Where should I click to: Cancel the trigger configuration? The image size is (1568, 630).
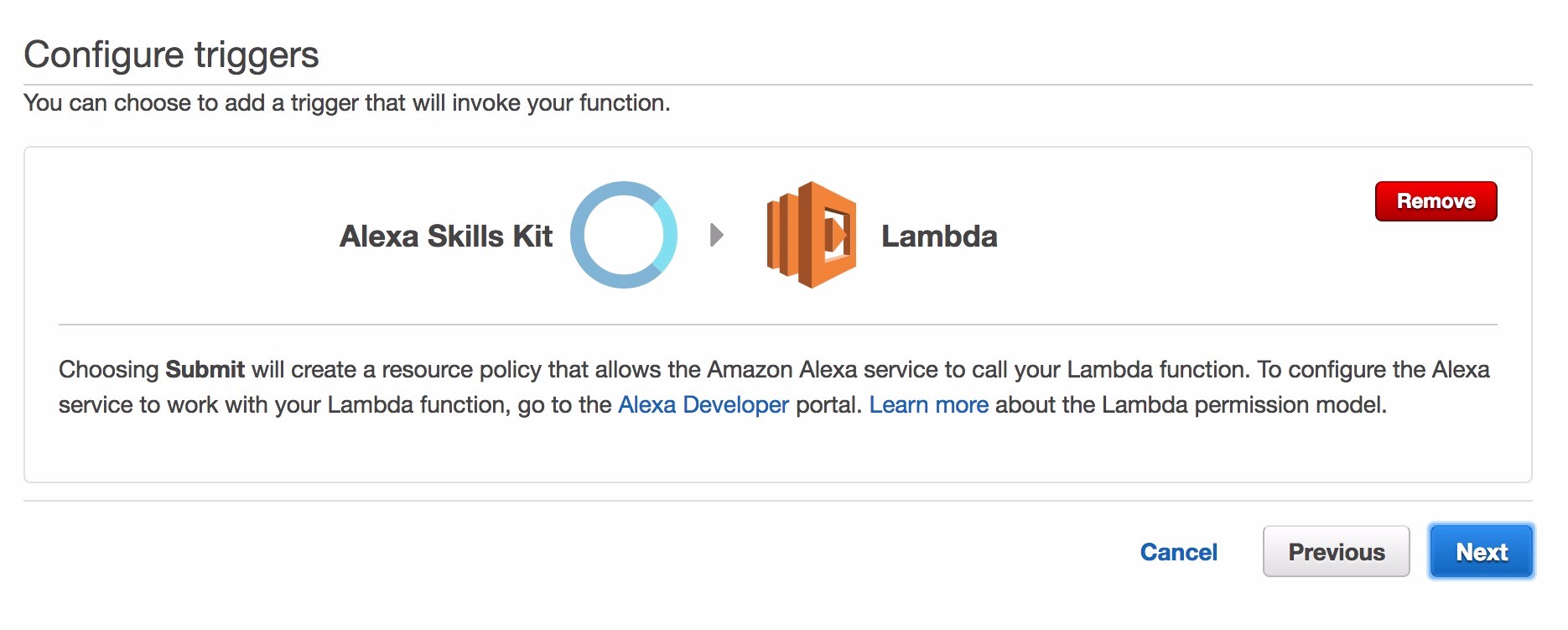click(x=1178, y=552)
